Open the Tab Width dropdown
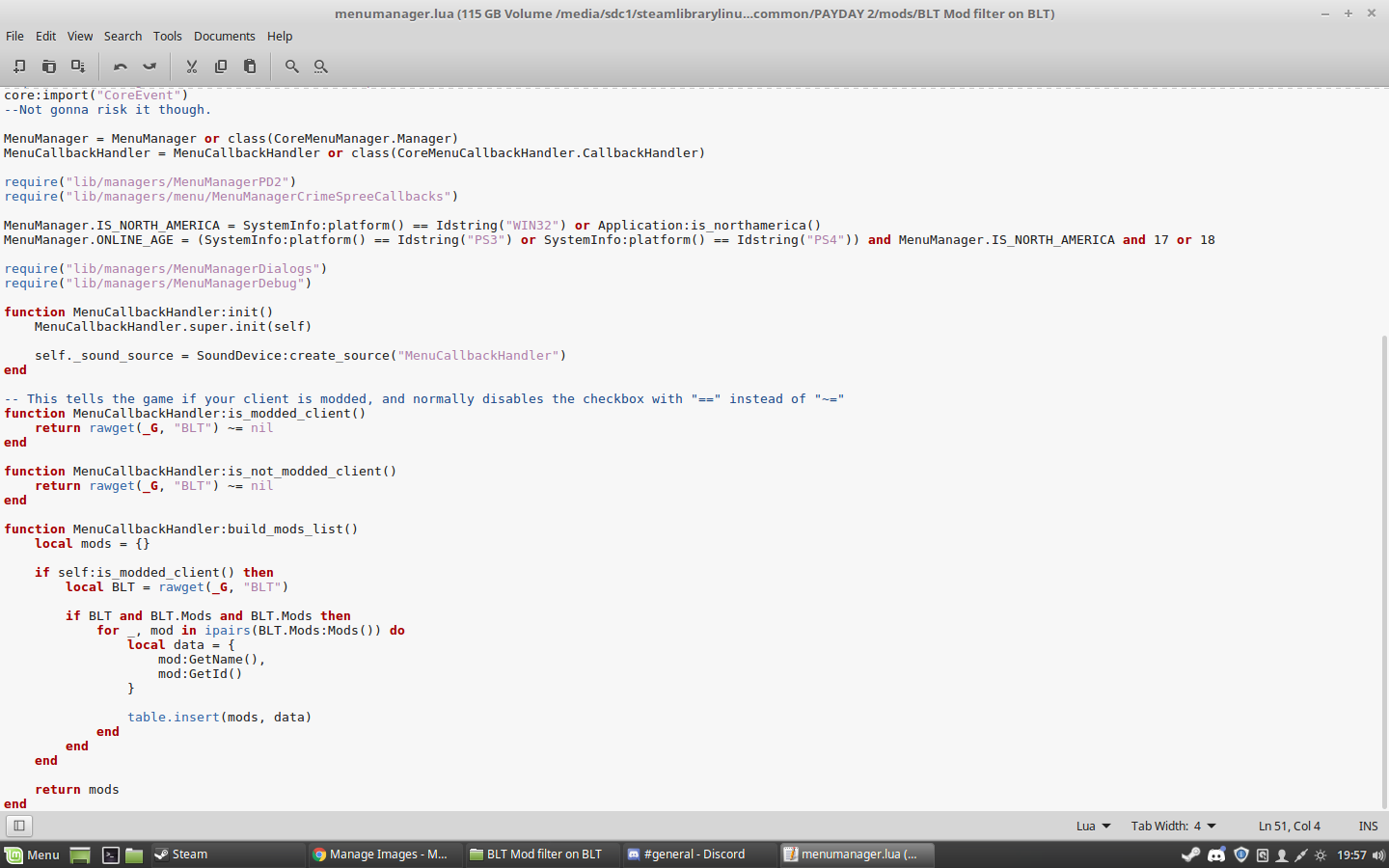 click(1173, 826)
